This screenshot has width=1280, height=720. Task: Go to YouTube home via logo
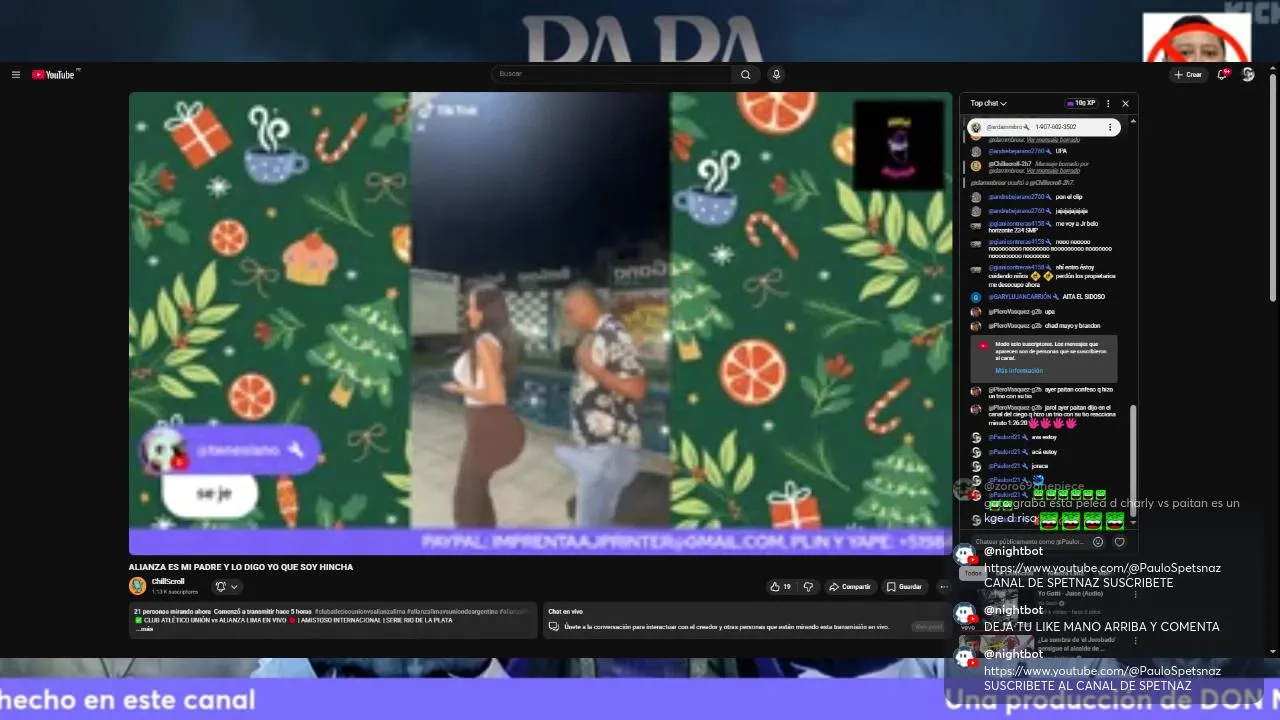(55, 74)
